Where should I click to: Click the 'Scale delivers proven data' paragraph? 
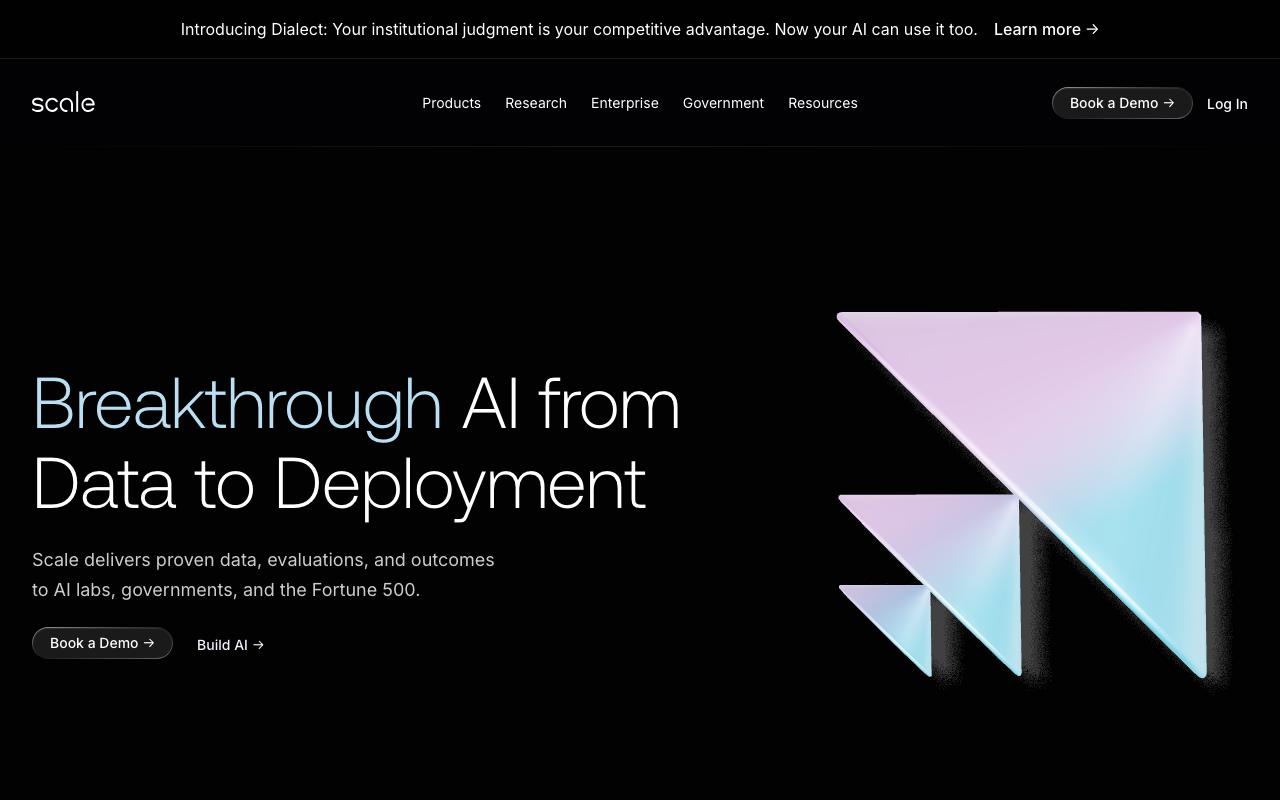263,575
